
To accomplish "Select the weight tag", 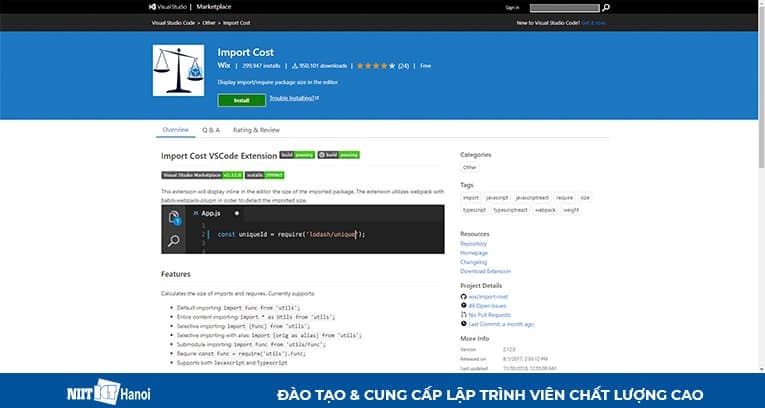I will click(x=571, y=210).
